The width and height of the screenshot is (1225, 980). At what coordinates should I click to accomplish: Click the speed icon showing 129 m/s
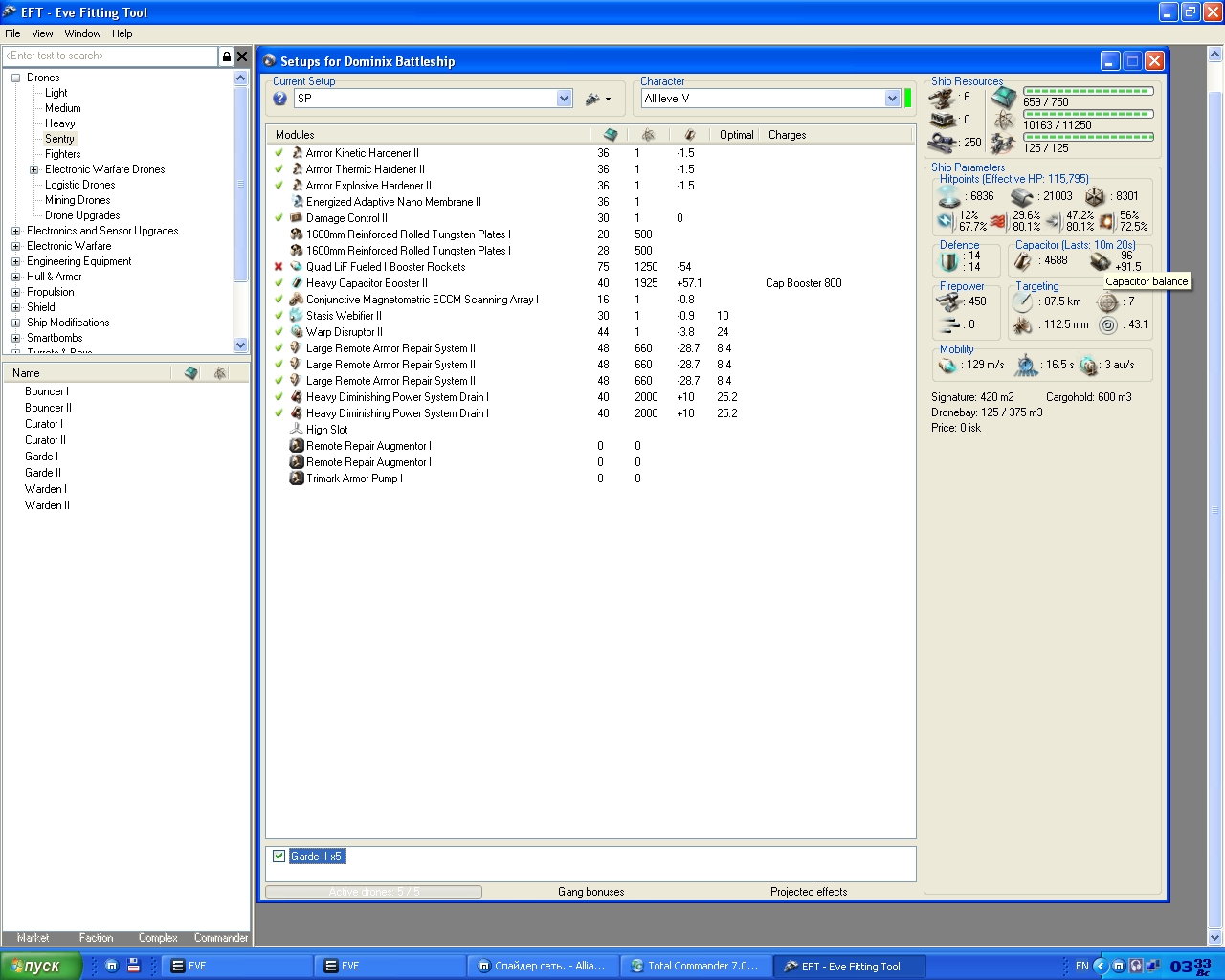pyautogui.click(x=948, y=365)
